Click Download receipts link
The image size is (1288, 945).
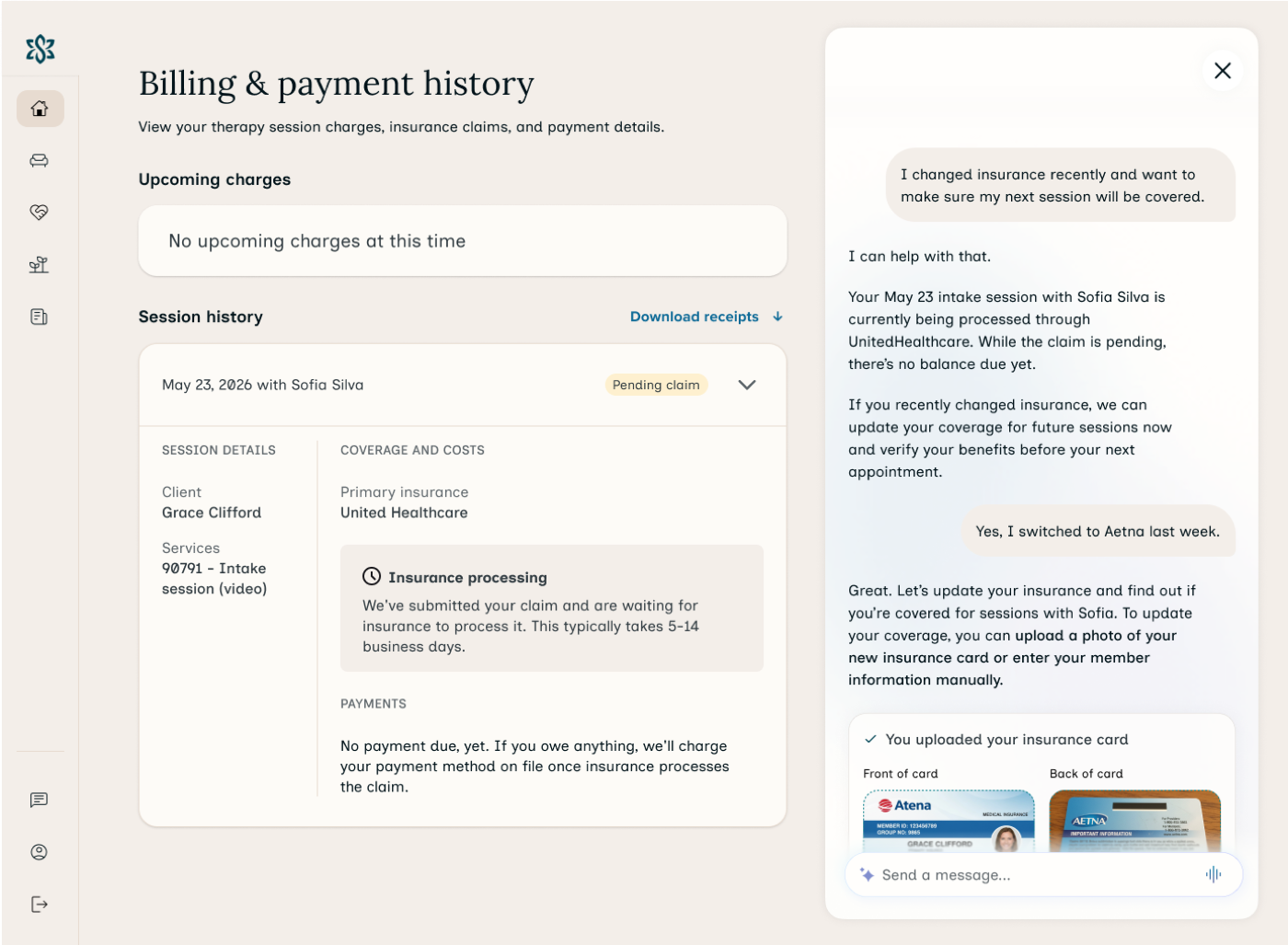pyautogui.click(x=695, y=317)
